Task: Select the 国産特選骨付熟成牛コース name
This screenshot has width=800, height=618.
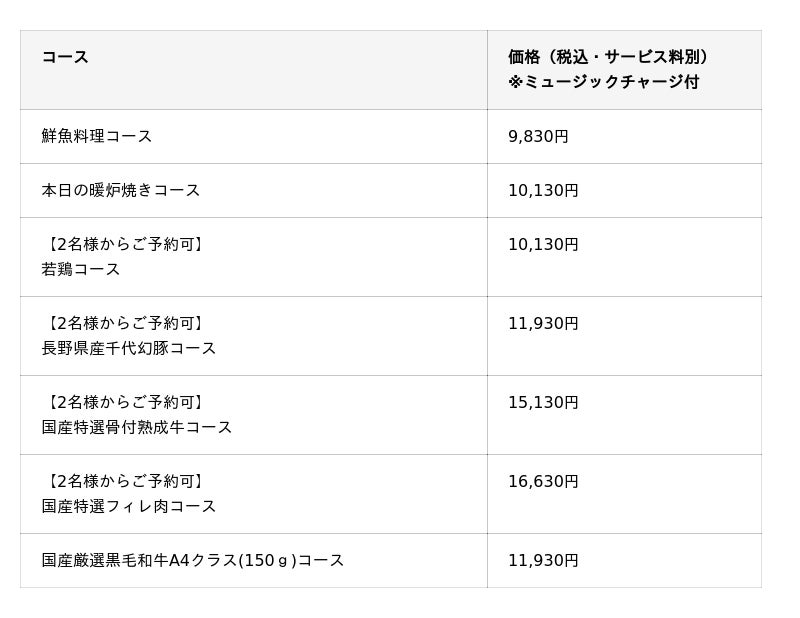Action: 137,427
